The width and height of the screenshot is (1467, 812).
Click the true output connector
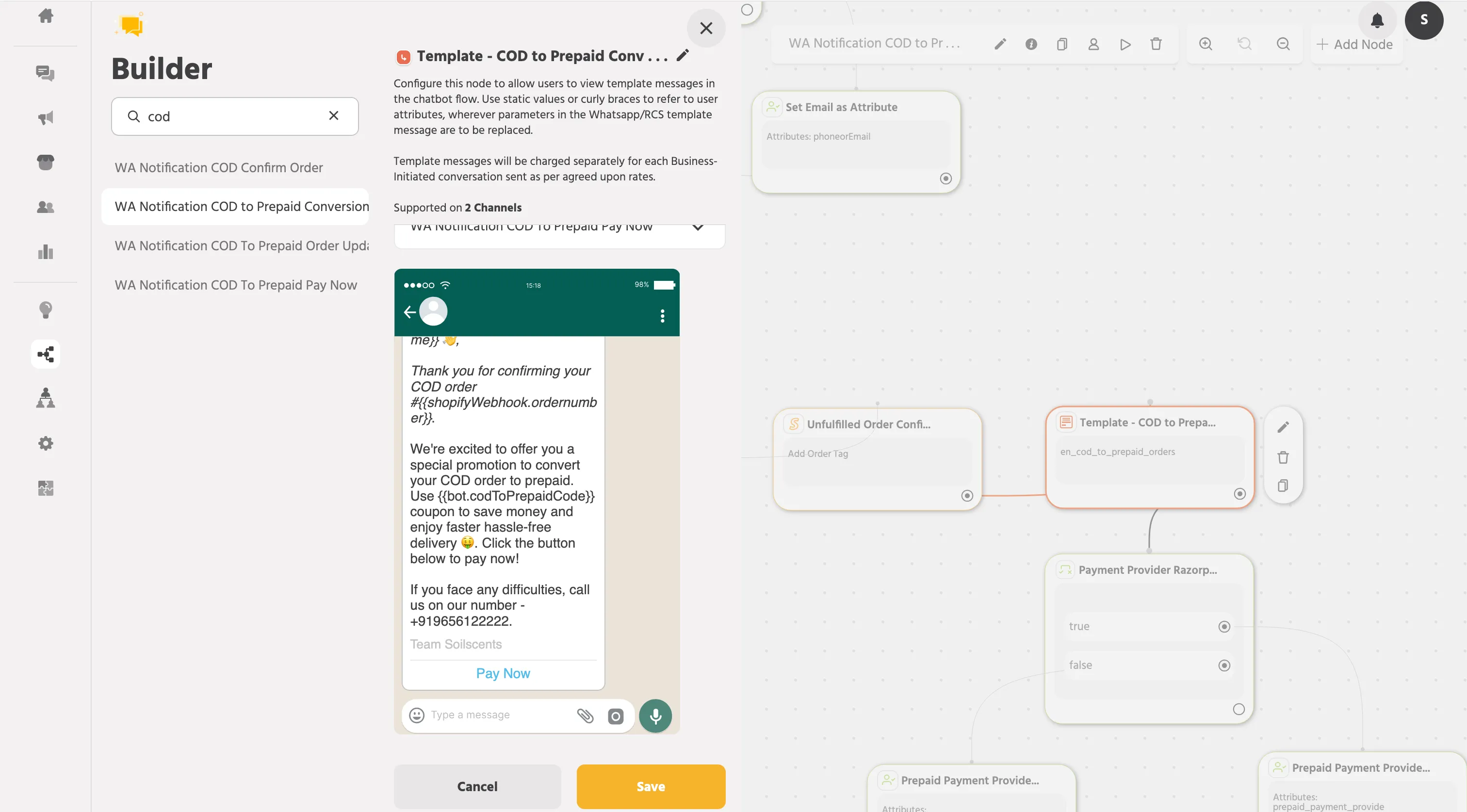pyautogui.click(x=1223, y=626)
